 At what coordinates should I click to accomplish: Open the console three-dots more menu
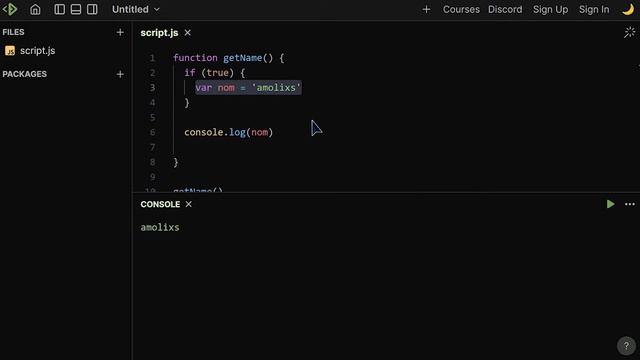point(630,204)
